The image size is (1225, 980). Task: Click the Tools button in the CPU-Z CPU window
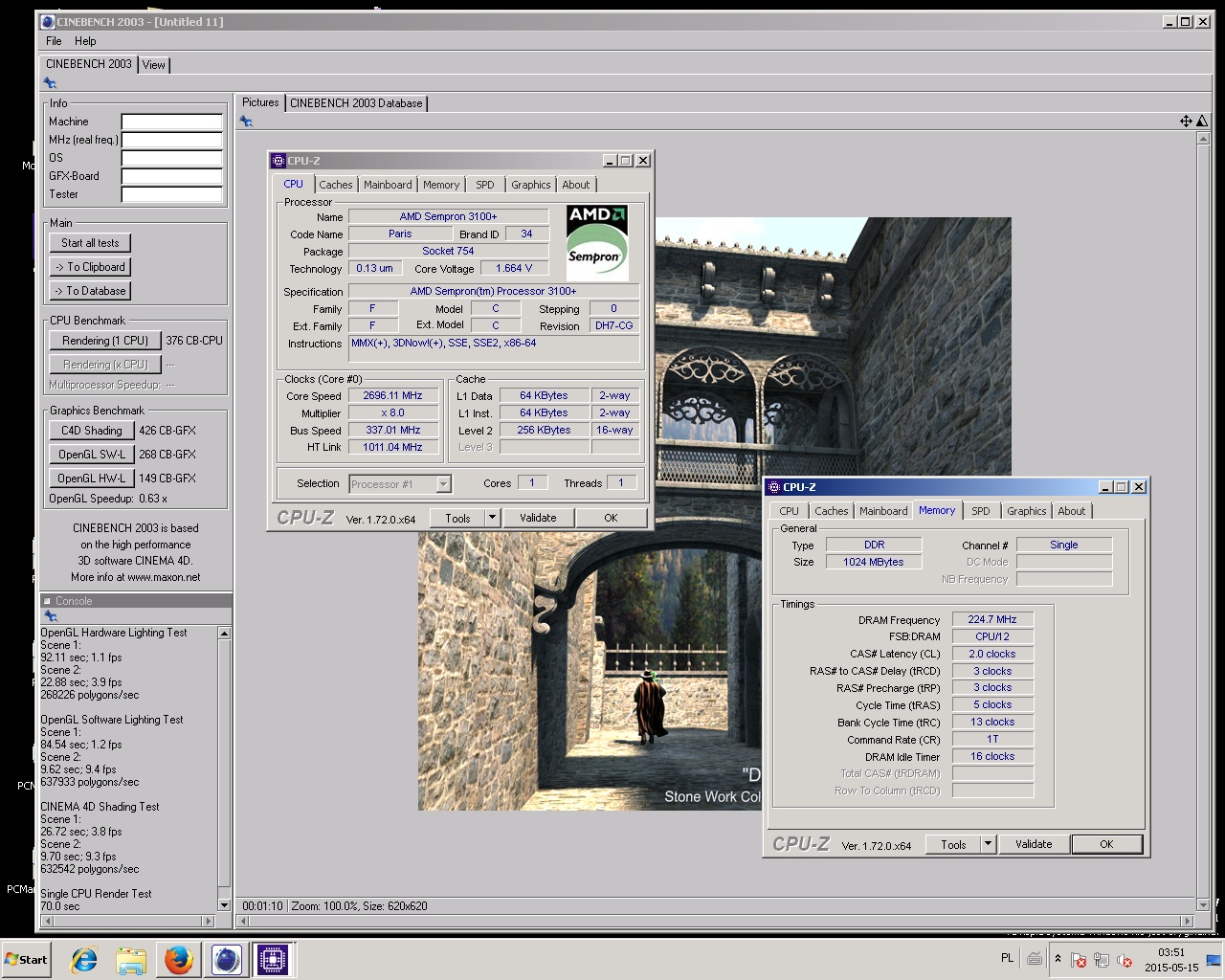(457, 518)
